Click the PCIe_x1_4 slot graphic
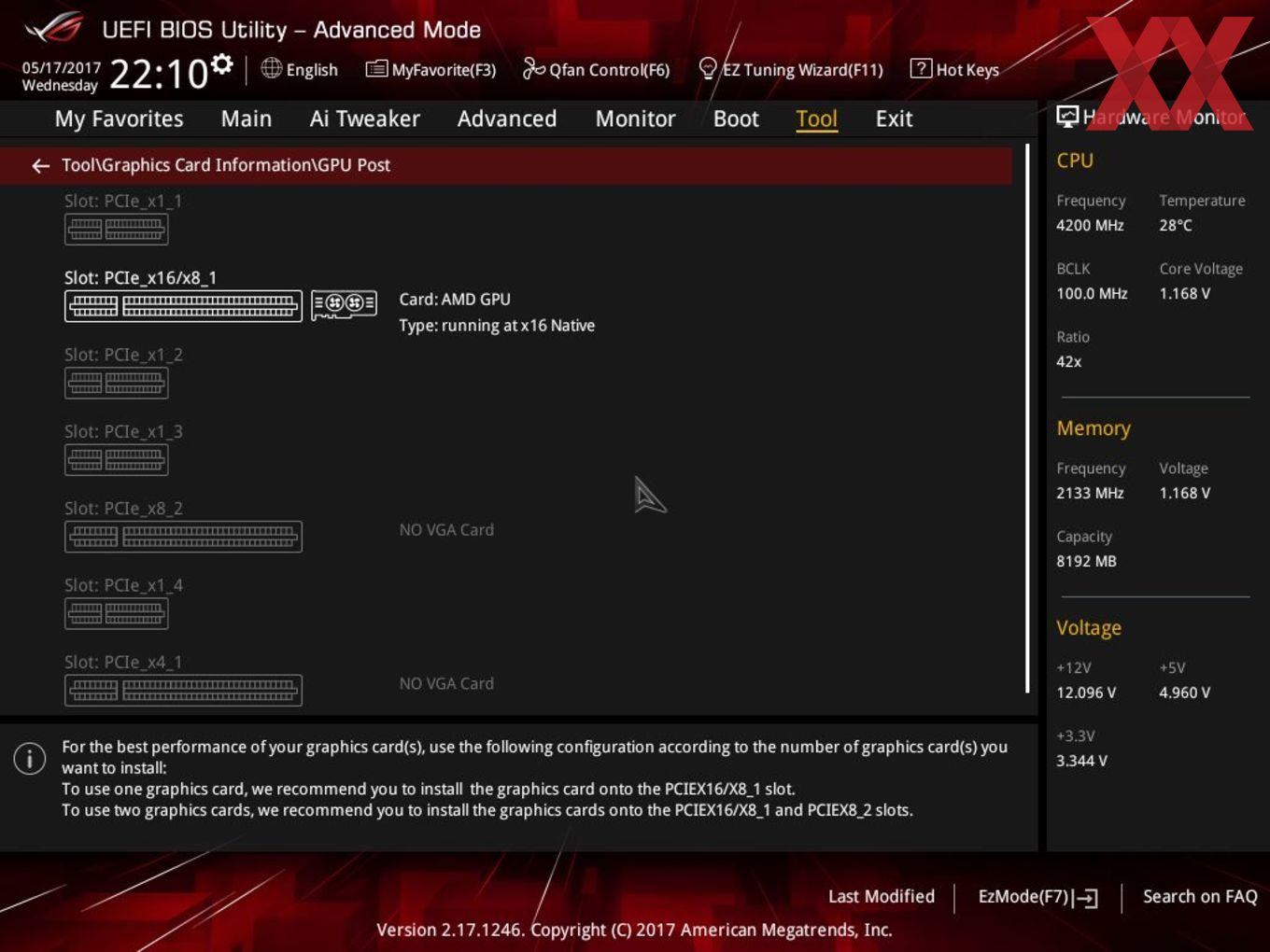1270x952 pixels. pos(116,613)
